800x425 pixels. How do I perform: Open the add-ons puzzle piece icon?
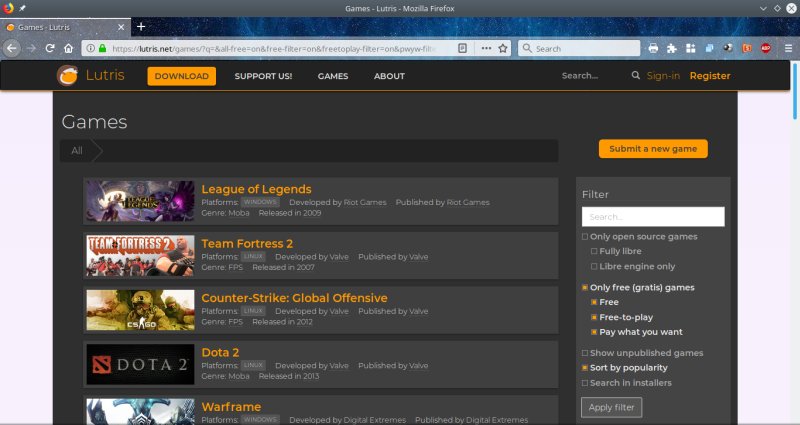click(672, 48)
